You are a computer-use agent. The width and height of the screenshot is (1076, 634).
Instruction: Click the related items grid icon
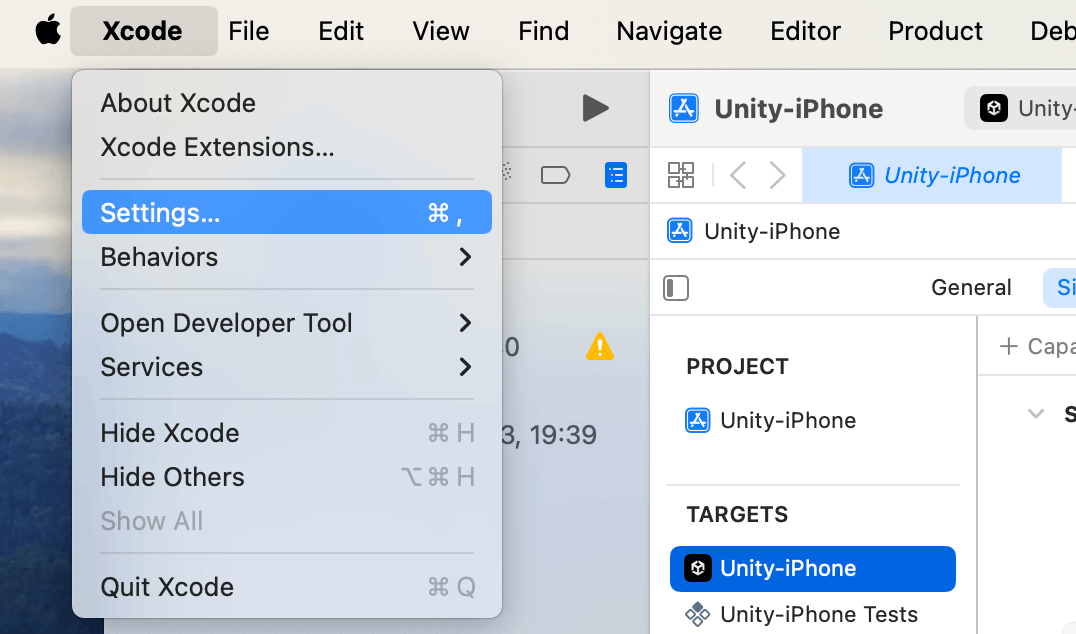pyautogui.click(x=681, y=175)
